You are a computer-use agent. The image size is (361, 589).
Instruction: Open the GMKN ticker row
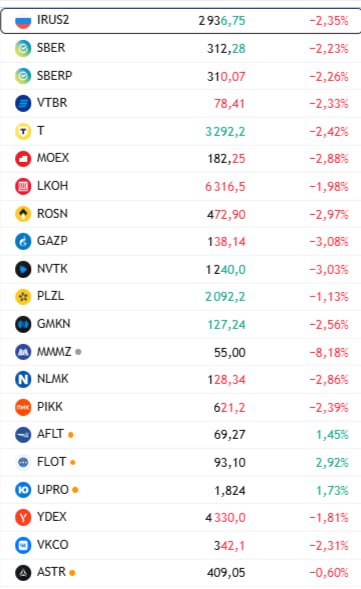point(180,324)
